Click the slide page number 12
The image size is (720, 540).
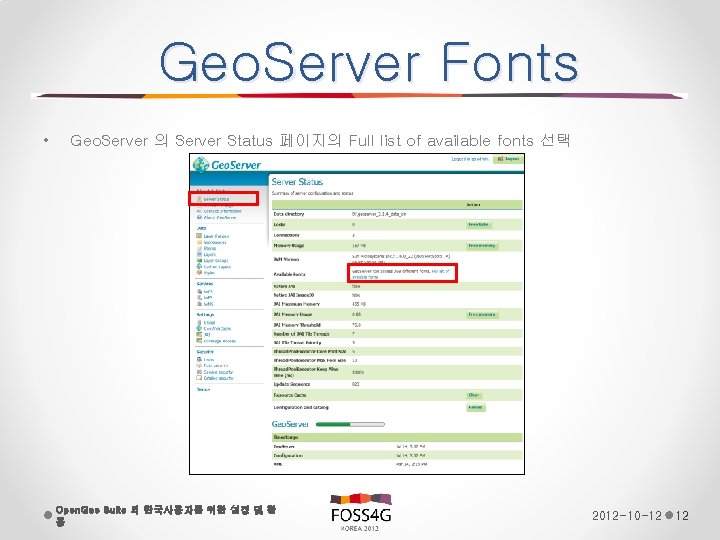(x=682, y=516)
